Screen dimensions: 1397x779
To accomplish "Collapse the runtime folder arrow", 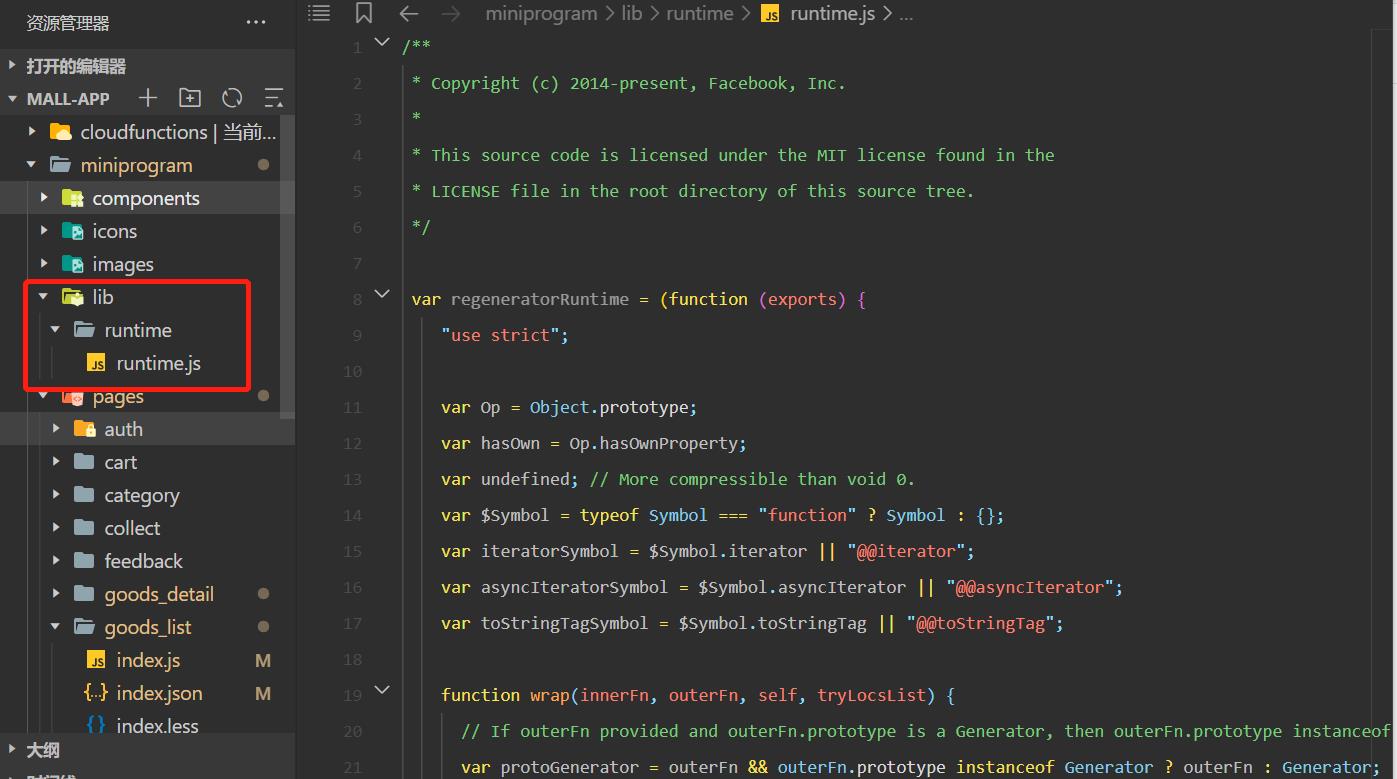I will (x=56, y=330).
